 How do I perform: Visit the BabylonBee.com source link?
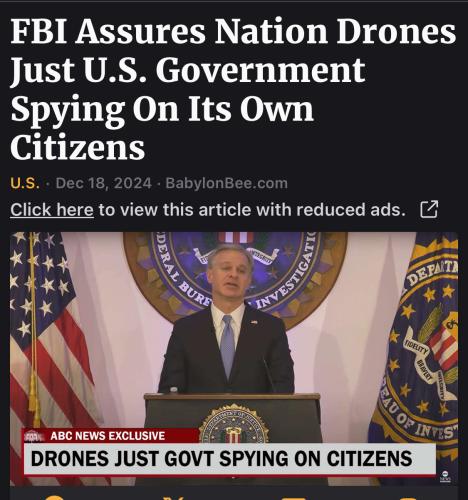[226, 183]
